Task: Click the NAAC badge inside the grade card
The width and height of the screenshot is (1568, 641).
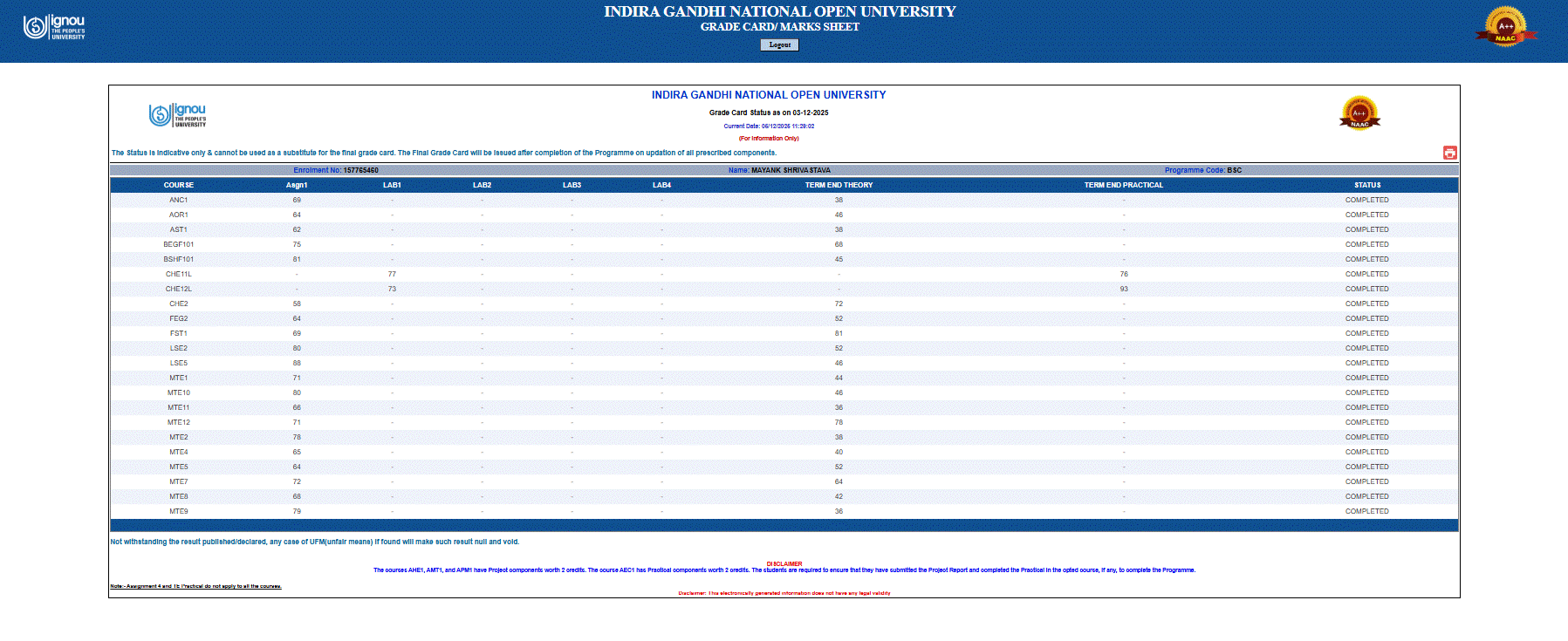Action: (1359, 113)
